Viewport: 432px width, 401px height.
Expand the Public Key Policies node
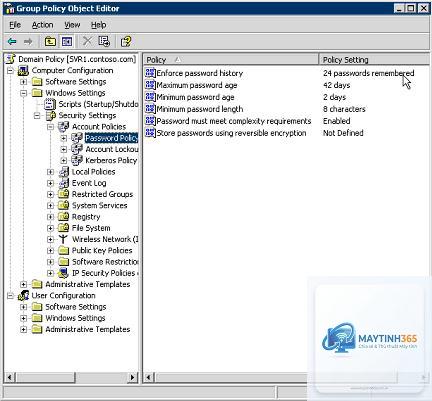click(50, 251)
